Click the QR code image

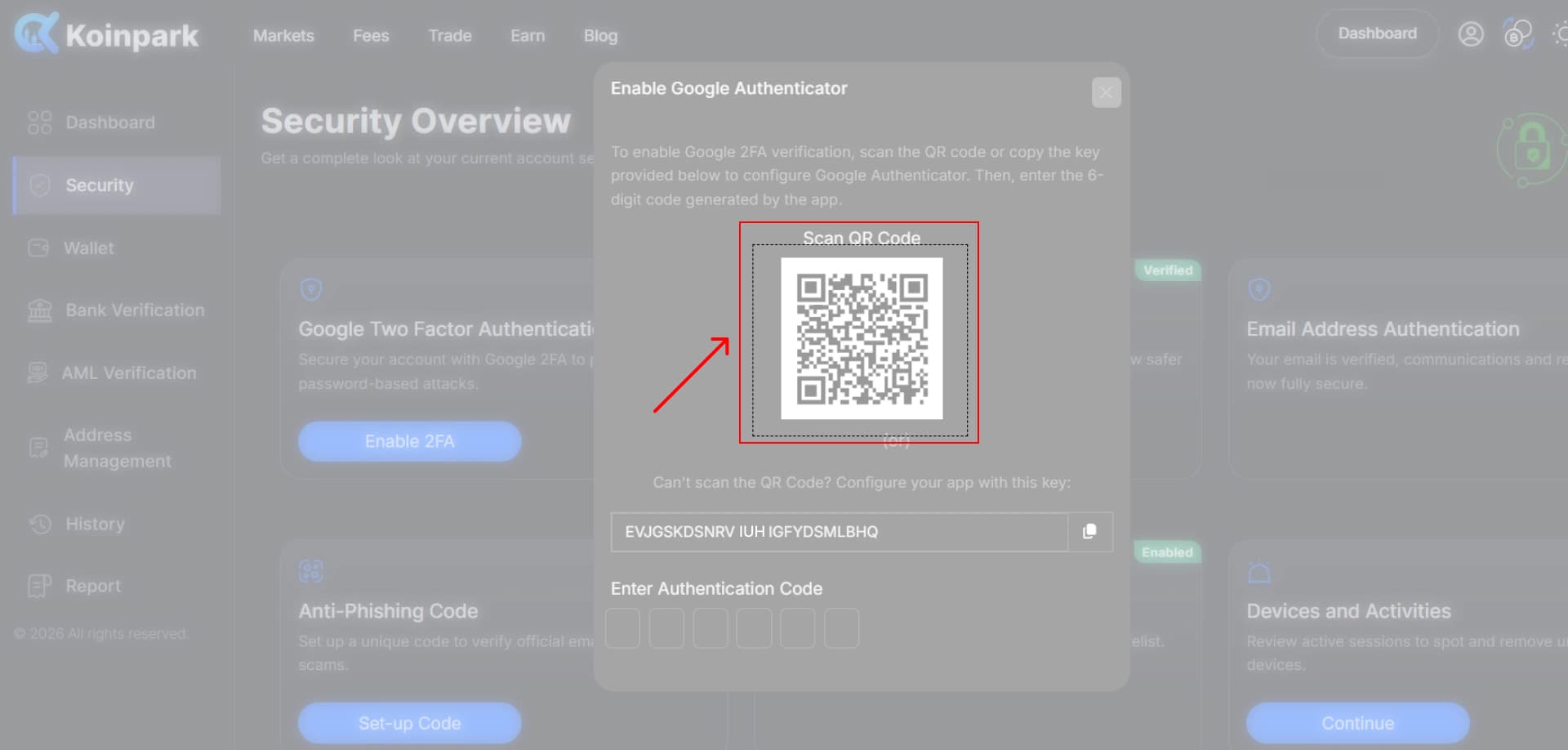(862, 338)
